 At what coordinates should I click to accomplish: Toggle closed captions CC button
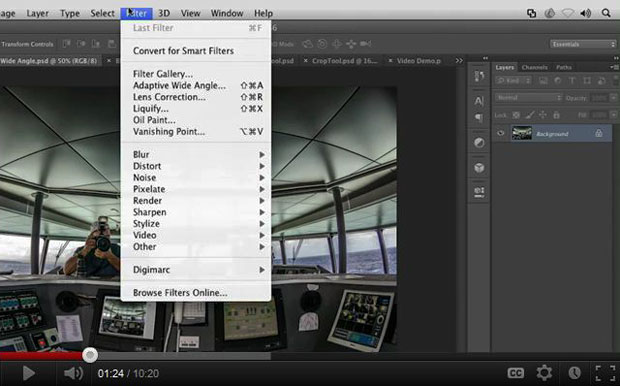coord(516,373)
